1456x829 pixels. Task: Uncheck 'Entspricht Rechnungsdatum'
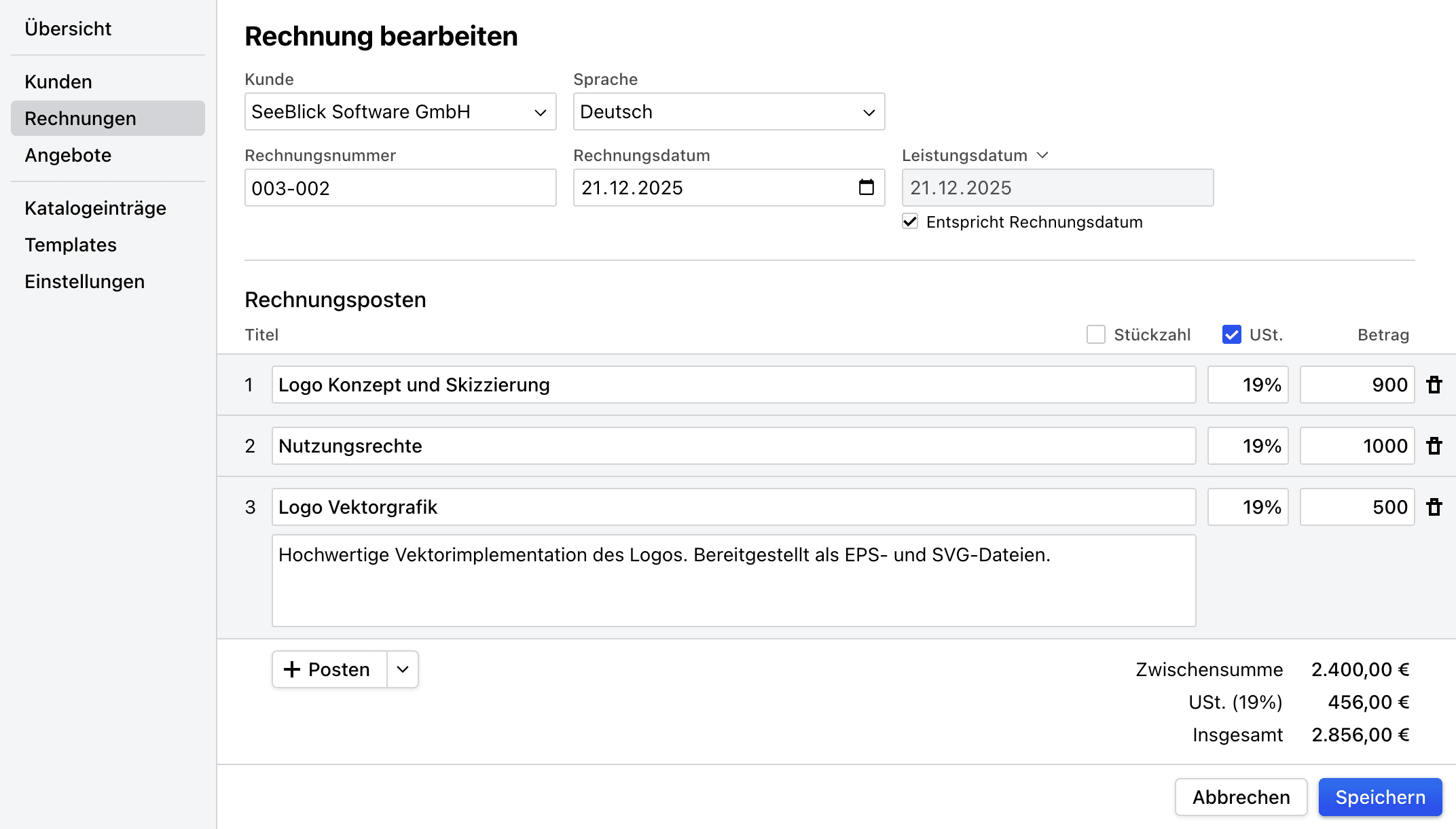click(x=910, y=221)
